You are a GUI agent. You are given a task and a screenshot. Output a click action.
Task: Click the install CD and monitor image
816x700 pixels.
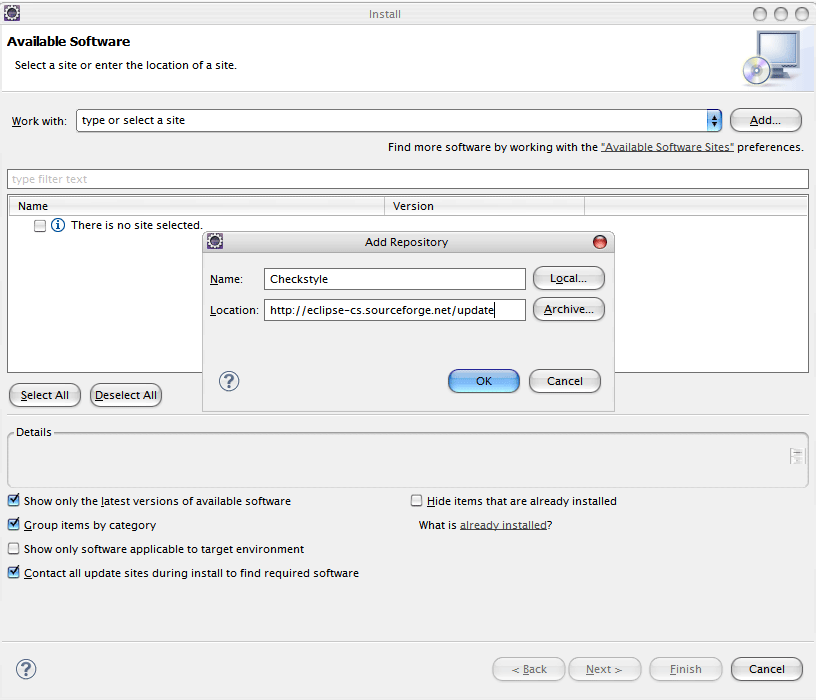click(771, 57)
